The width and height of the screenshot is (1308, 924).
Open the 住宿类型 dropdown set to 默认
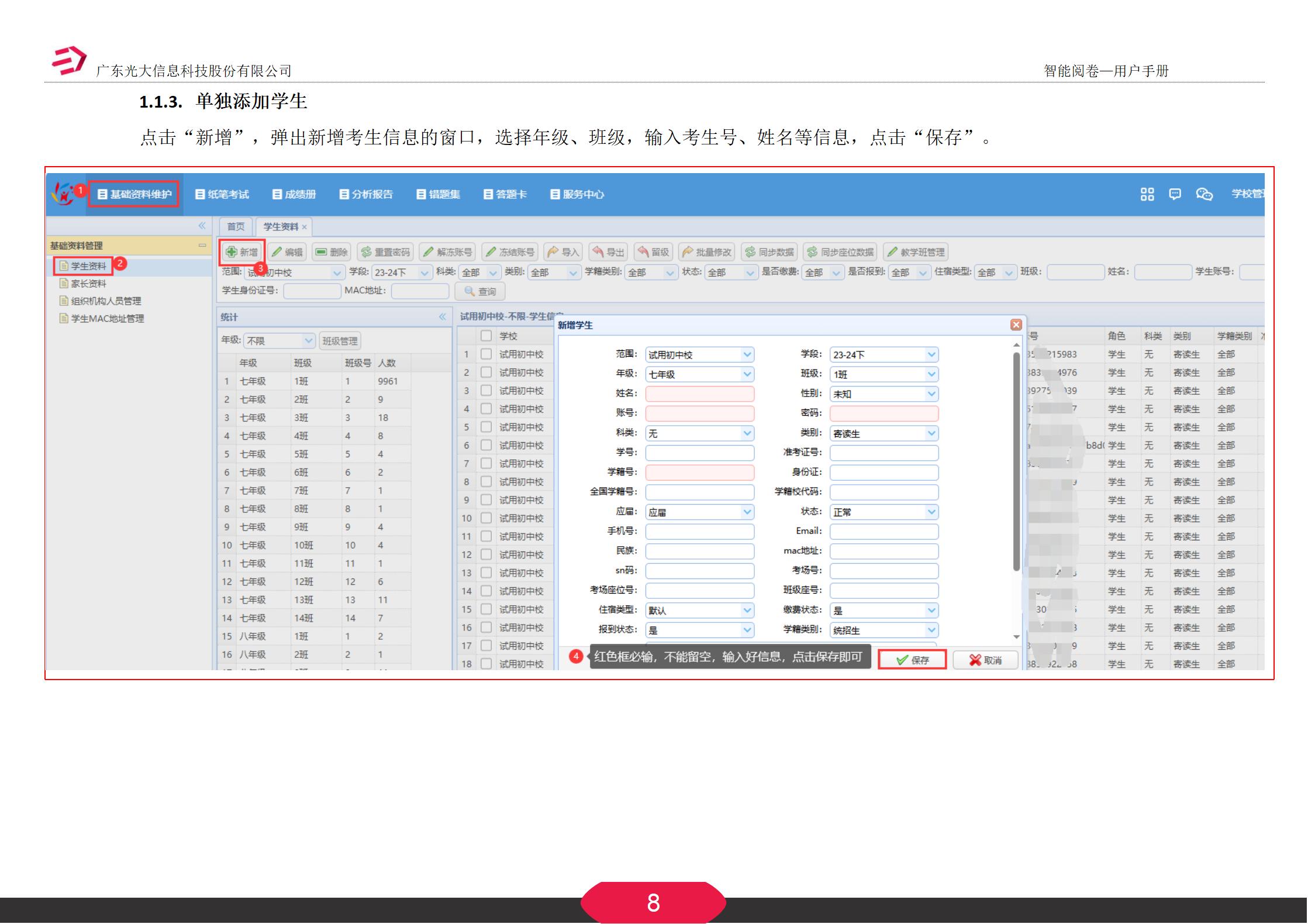click(699, 610)
